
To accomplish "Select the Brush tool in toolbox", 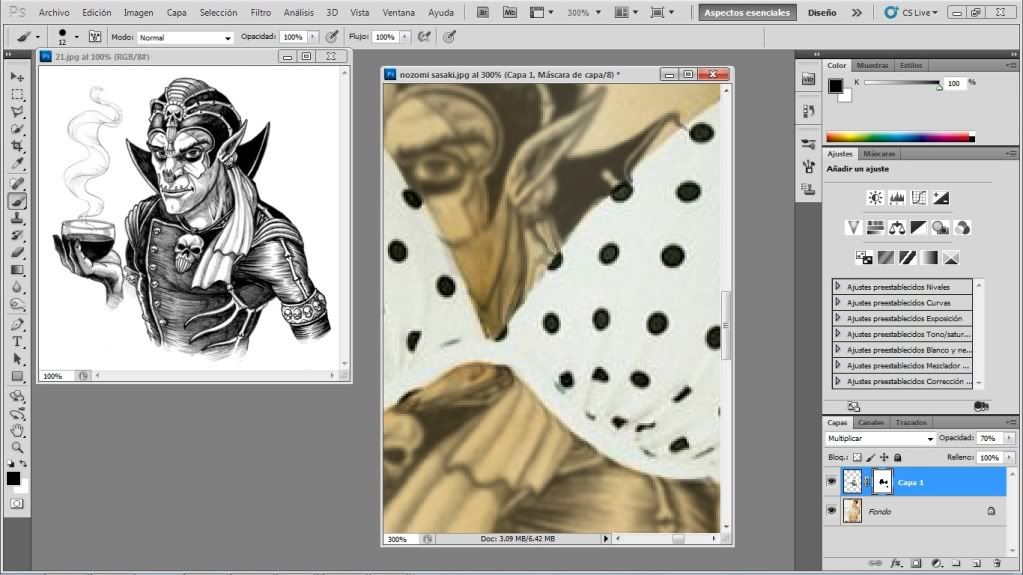I will tap(17, 201).
